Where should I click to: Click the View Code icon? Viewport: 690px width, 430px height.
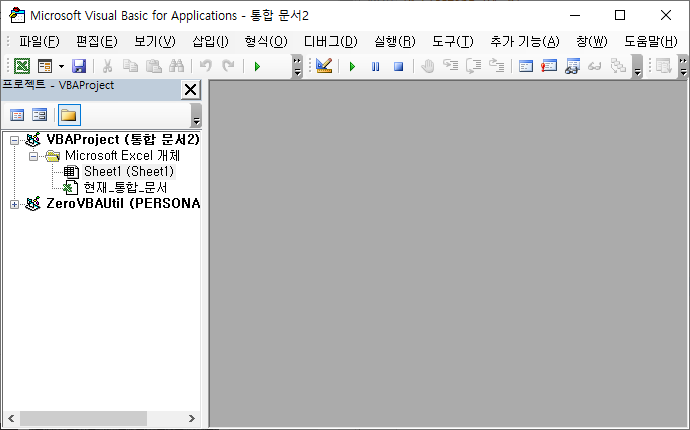(x=17, y=115)
